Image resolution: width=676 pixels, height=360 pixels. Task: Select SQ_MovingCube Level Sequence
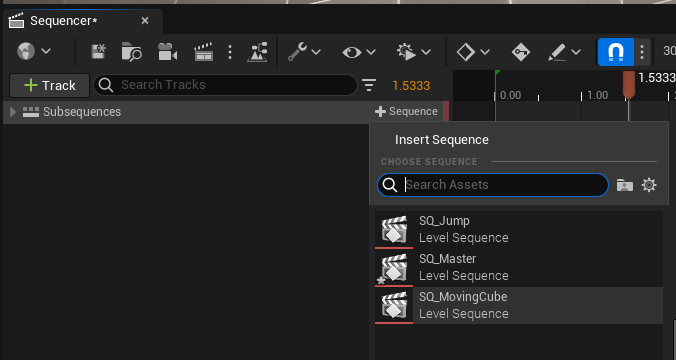click(519, 306)
